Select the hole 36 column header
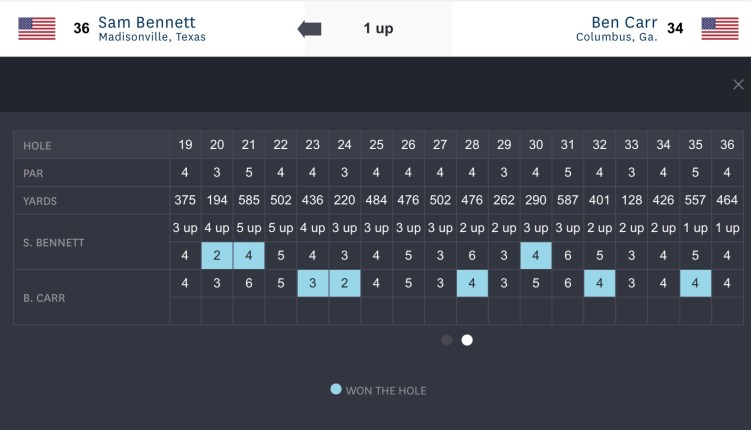Screen dimensions: 751x430 pos(727,145)
